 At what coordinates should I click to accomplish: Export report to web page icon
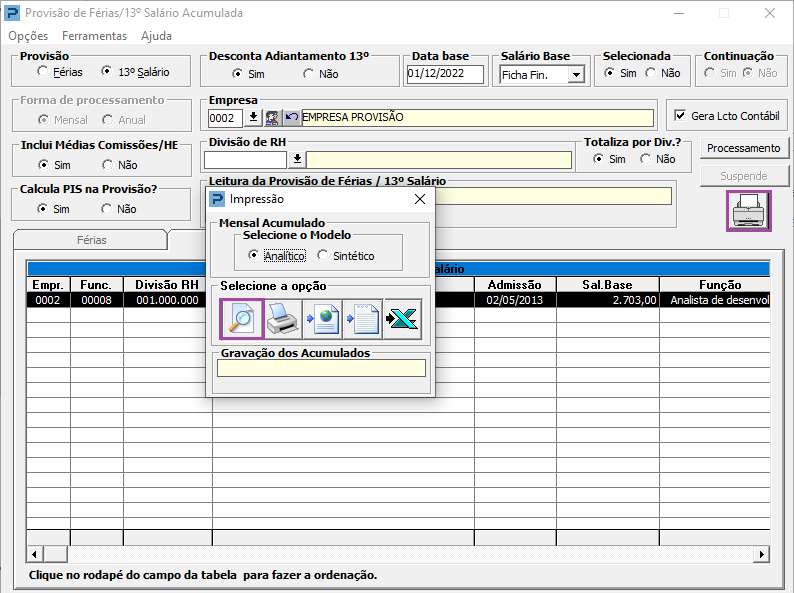[x=323, y=319]
